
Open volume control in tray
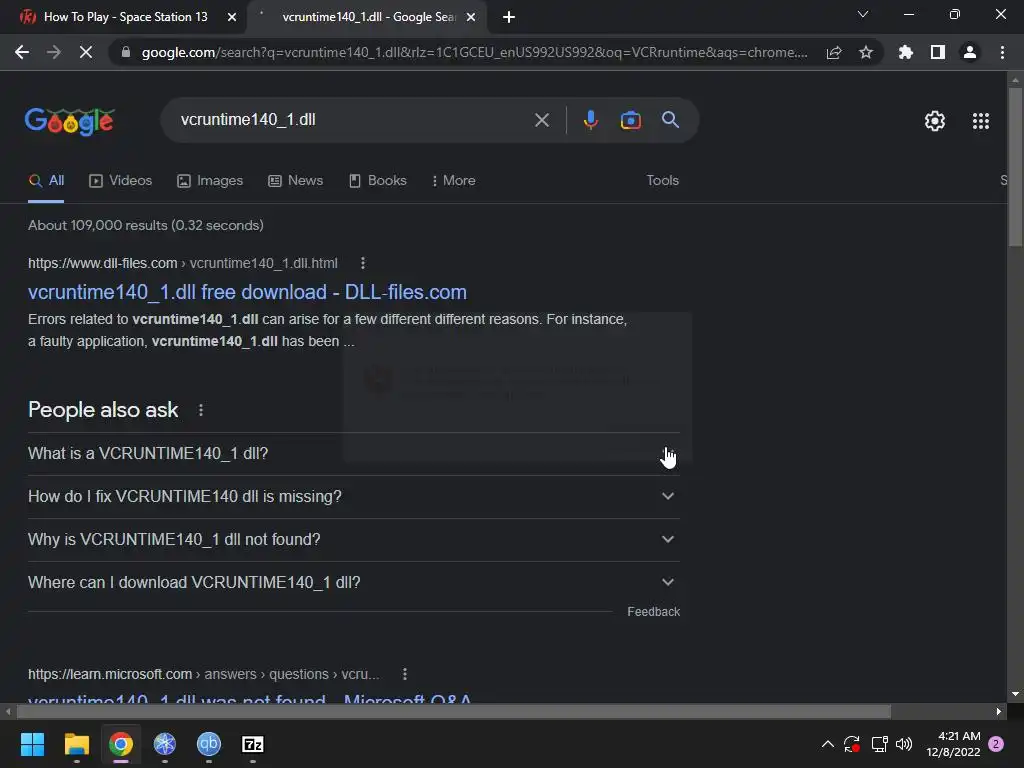click(904, 744)
